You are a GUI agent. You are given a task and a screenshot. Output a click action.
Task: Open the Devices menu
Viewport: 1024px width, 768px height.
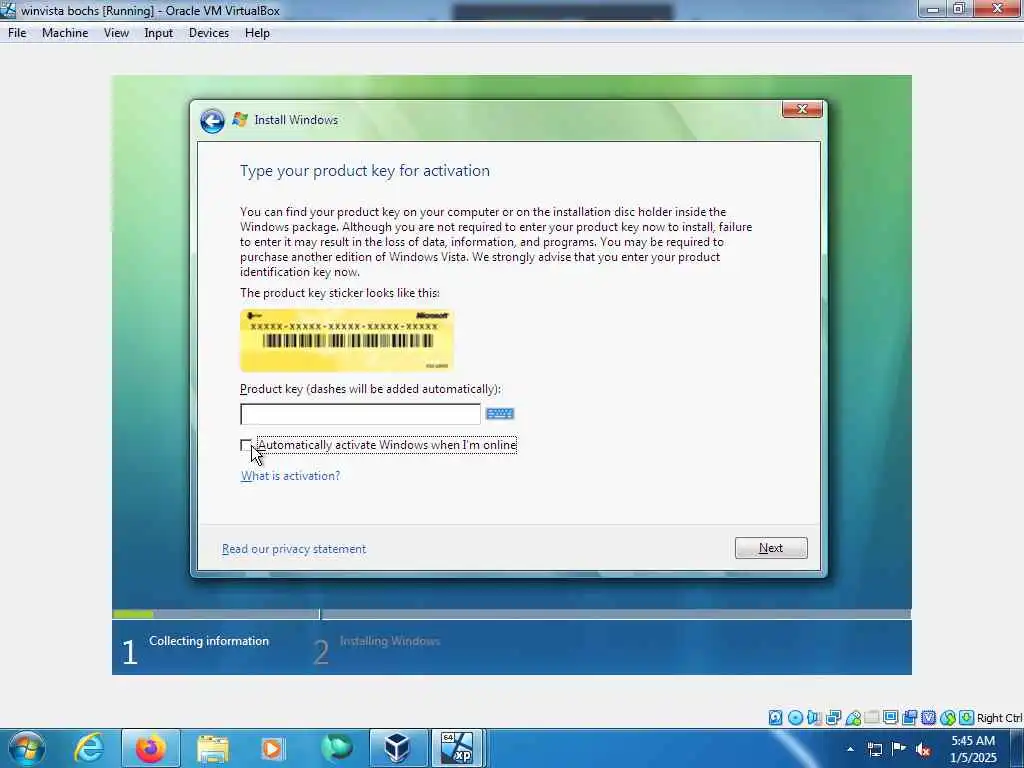click(x=209, y=33)
